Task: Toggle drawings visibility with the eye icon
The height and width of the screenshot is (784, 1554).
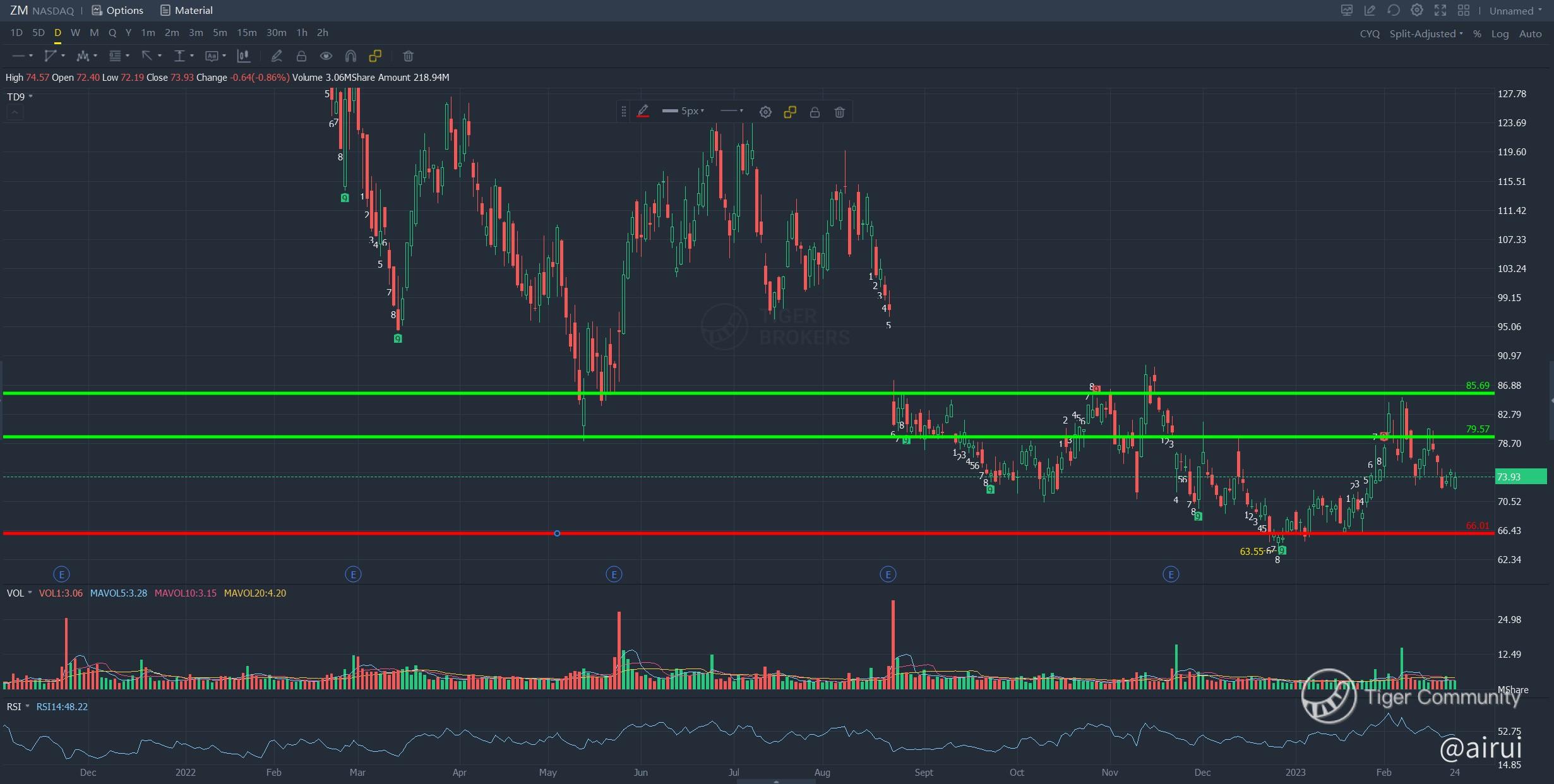Action: pos(326,56)
